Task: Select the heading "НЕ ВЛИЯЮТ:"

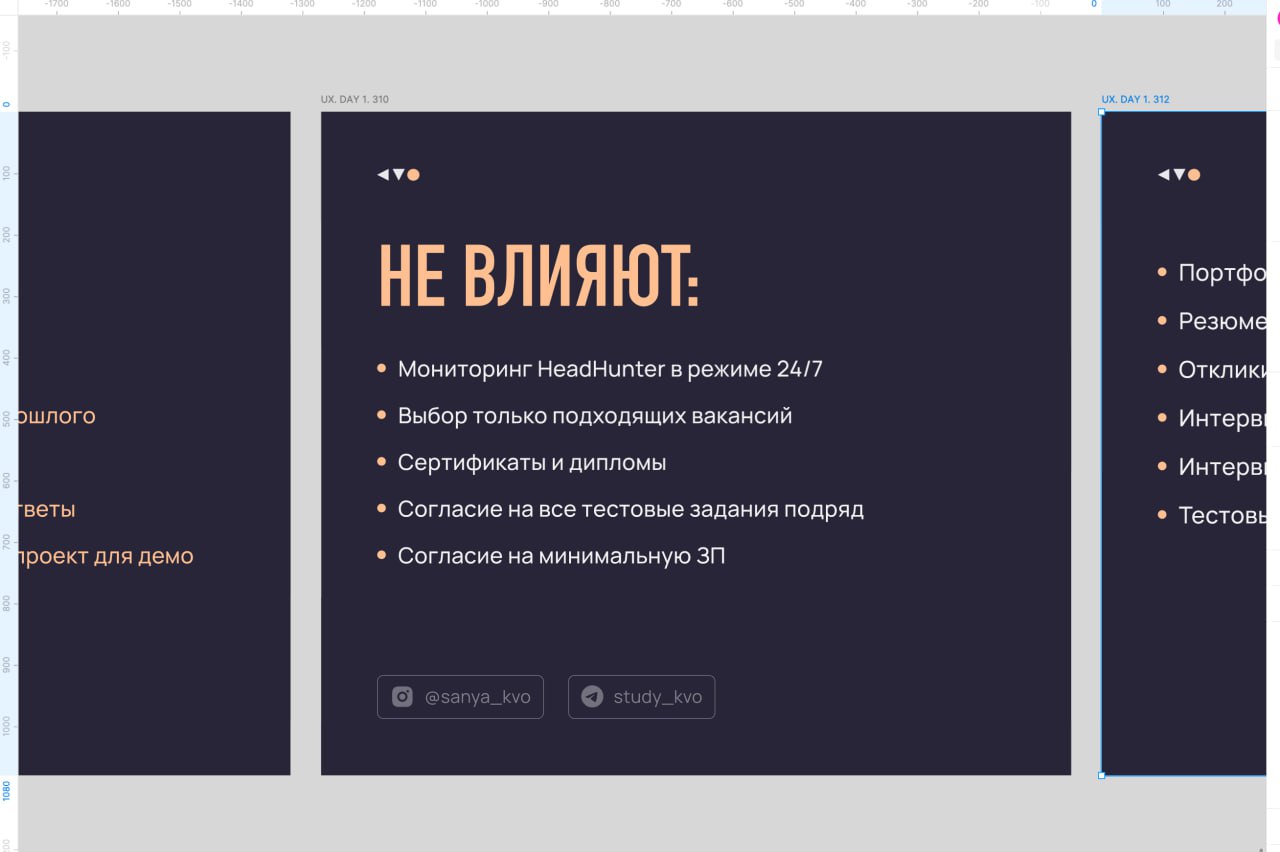Action: point(539,276)
